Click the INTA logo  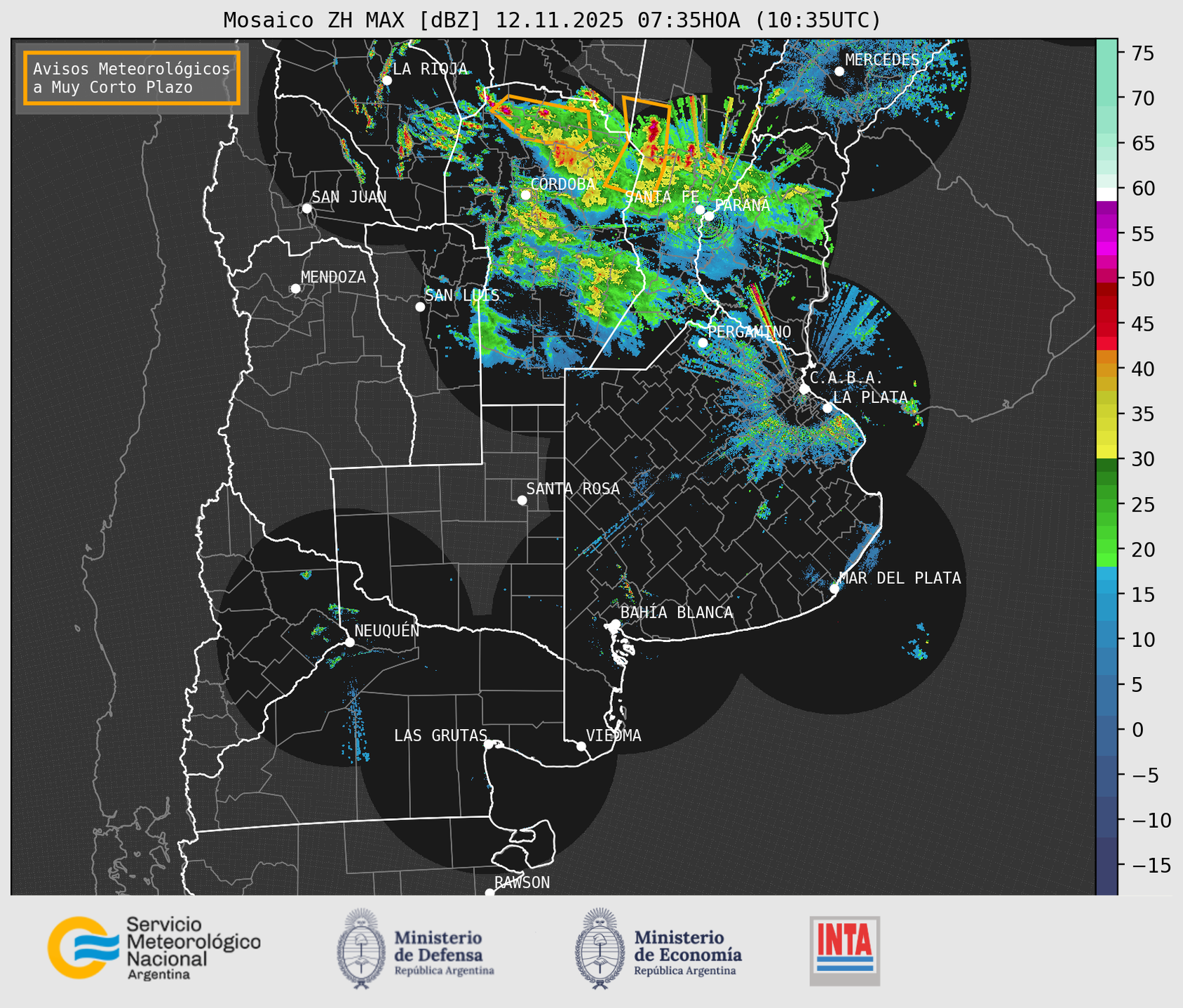844,951
